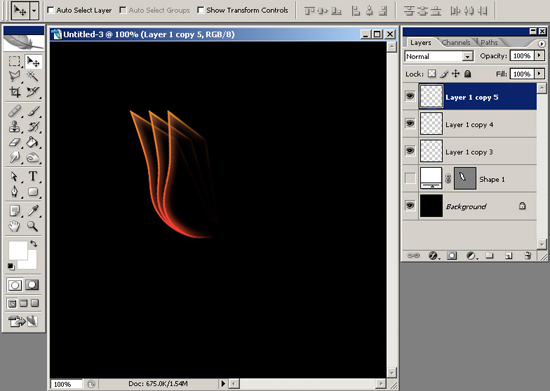
Task: Select the Eyedropper tool
Action: click(x=33, y=211)
